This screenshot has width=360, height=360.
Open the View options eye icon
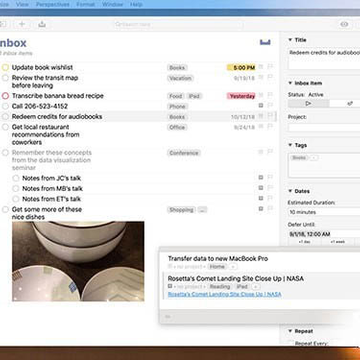(344, 24)
